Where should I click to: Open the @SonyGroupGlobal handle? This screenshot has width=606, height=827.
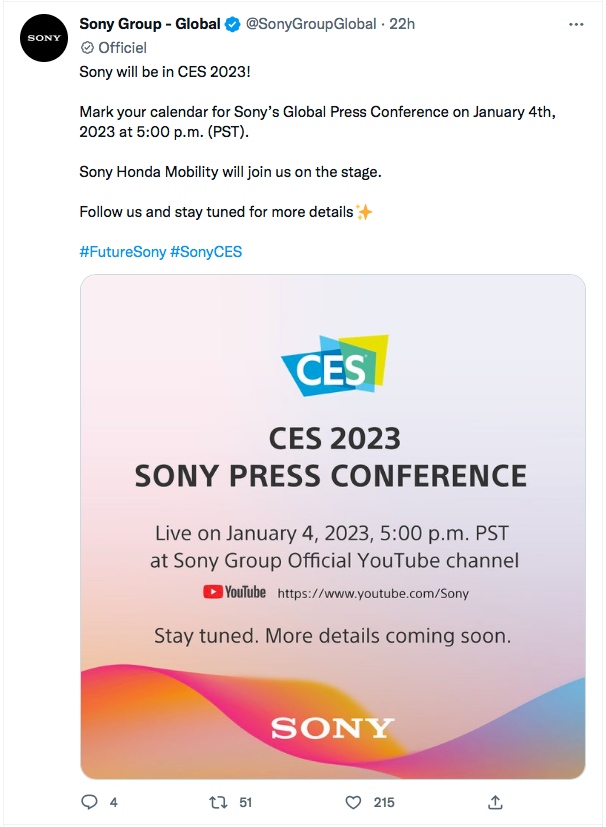point(311,24)
